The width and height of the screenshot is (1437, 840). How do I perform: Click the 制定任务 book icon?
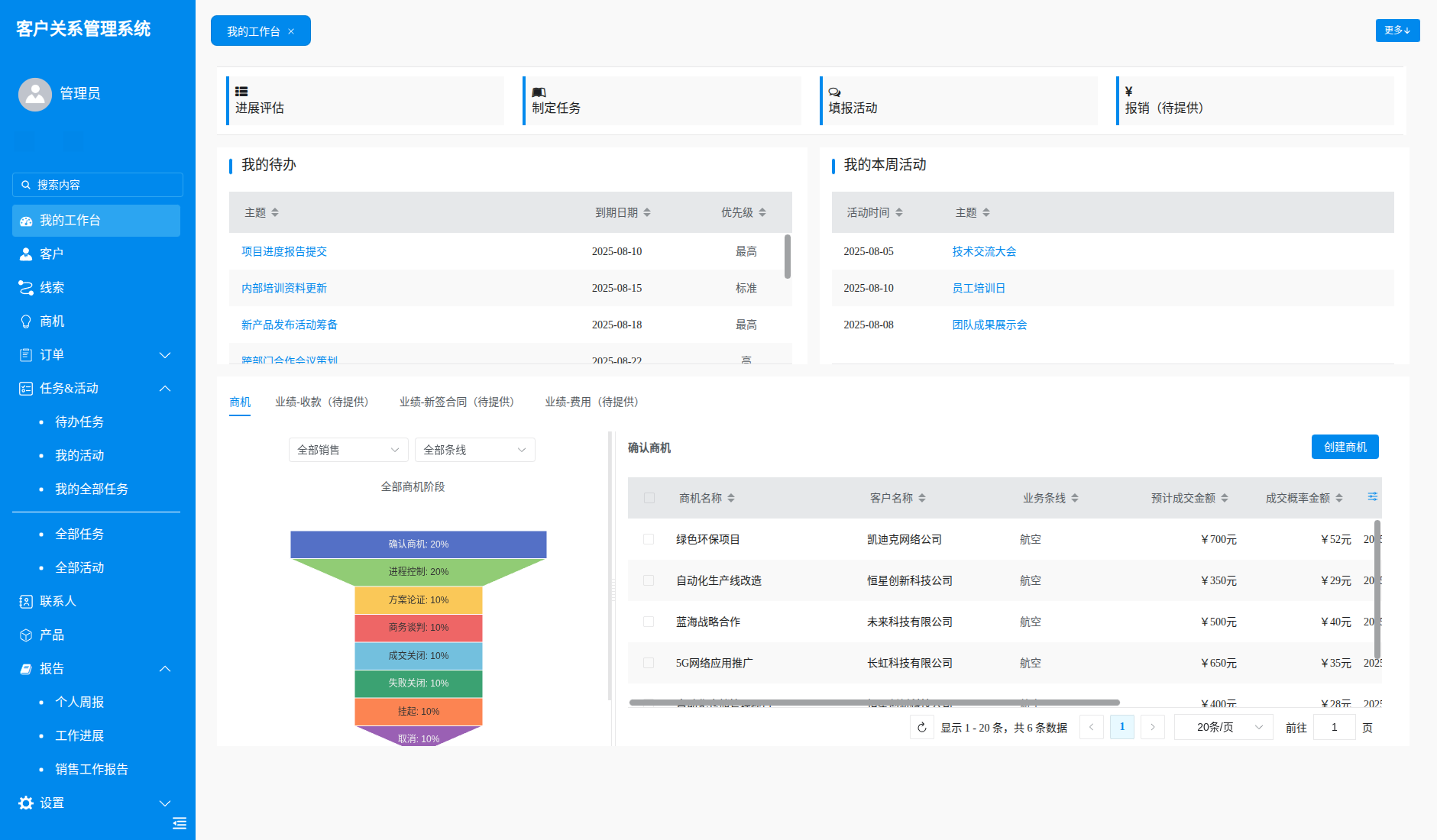pos(539,92)
